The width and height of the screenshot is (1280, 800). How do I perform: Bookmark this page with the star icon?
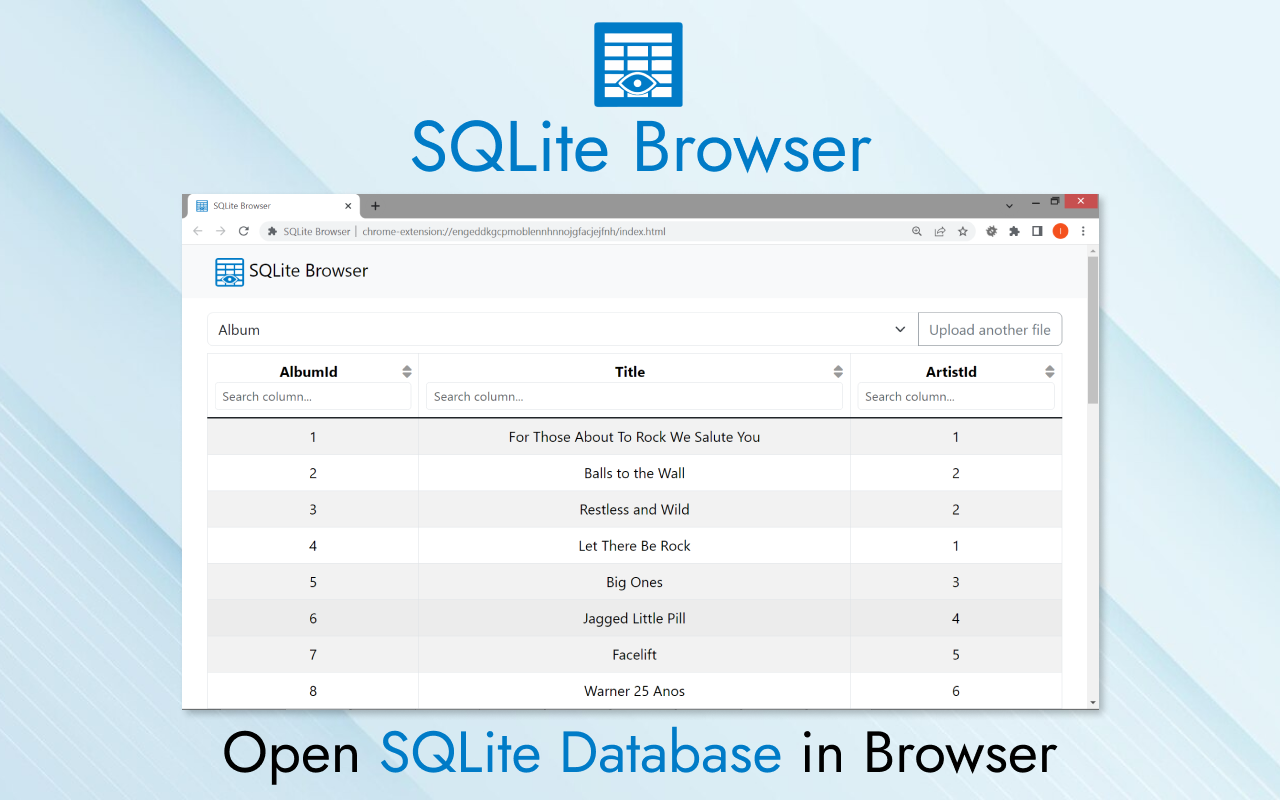(963, 231)
